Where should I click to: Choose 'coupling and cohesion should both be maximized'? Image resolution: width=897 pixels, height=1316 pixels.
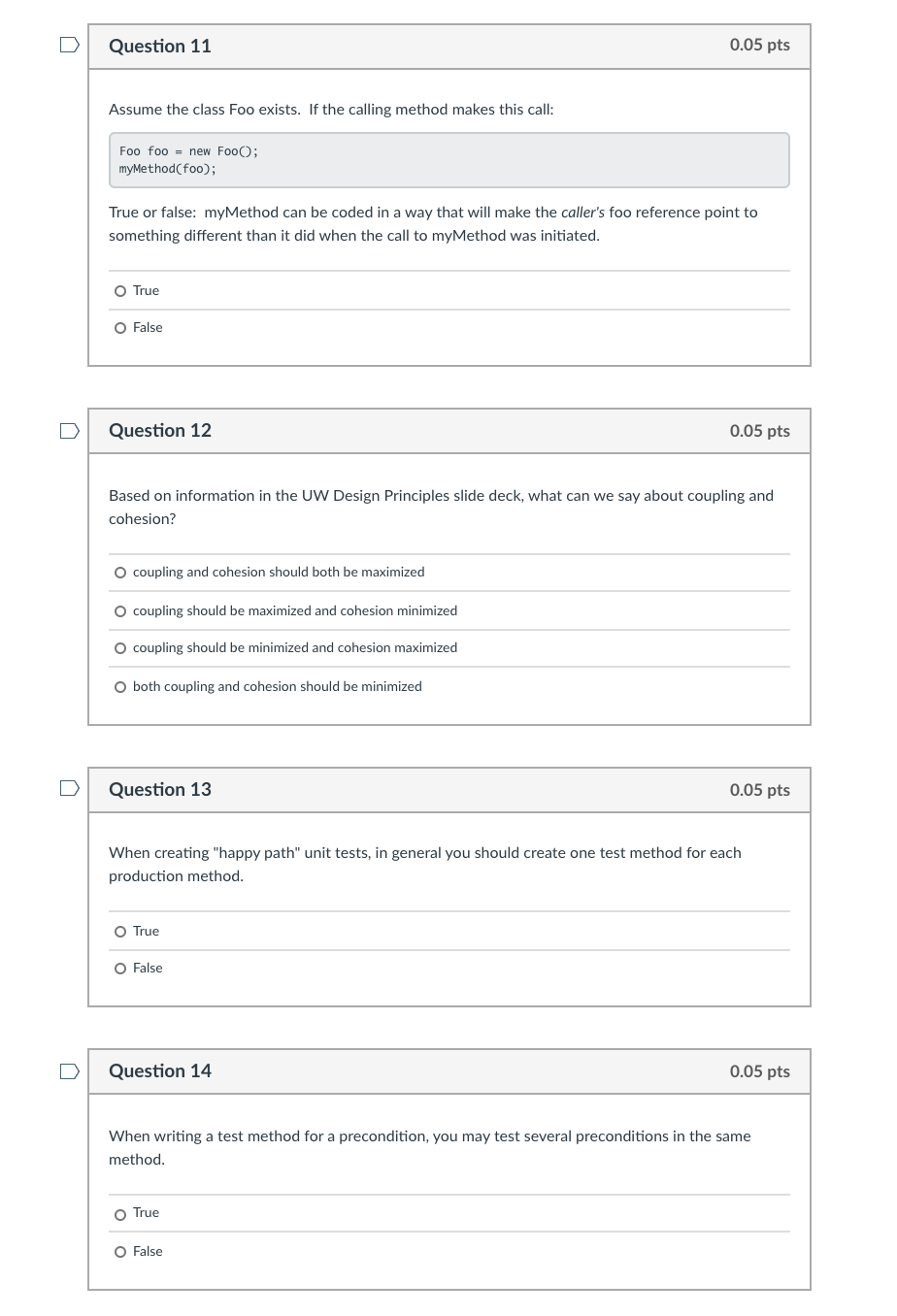coord(120,572)
